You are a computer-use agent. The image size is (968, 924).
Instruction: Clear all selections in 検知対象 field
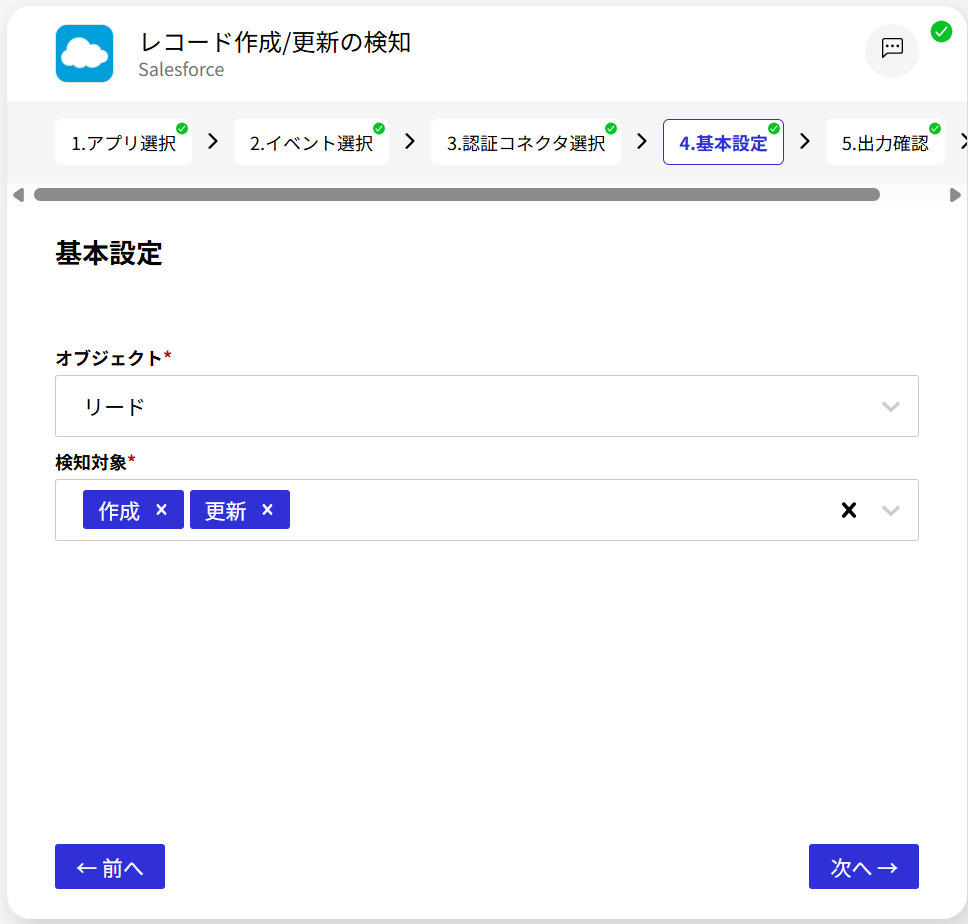849,510
